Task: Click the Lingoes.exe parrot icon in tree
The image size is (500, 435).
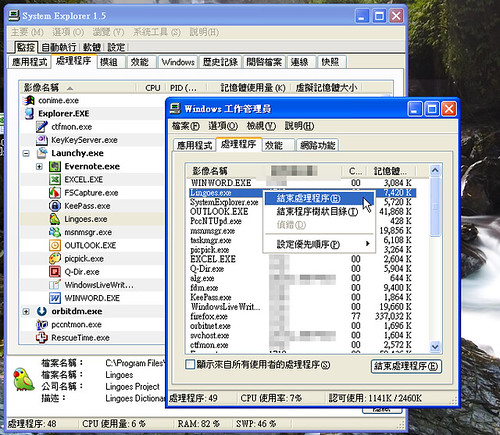Action: [x=55, y=219]
